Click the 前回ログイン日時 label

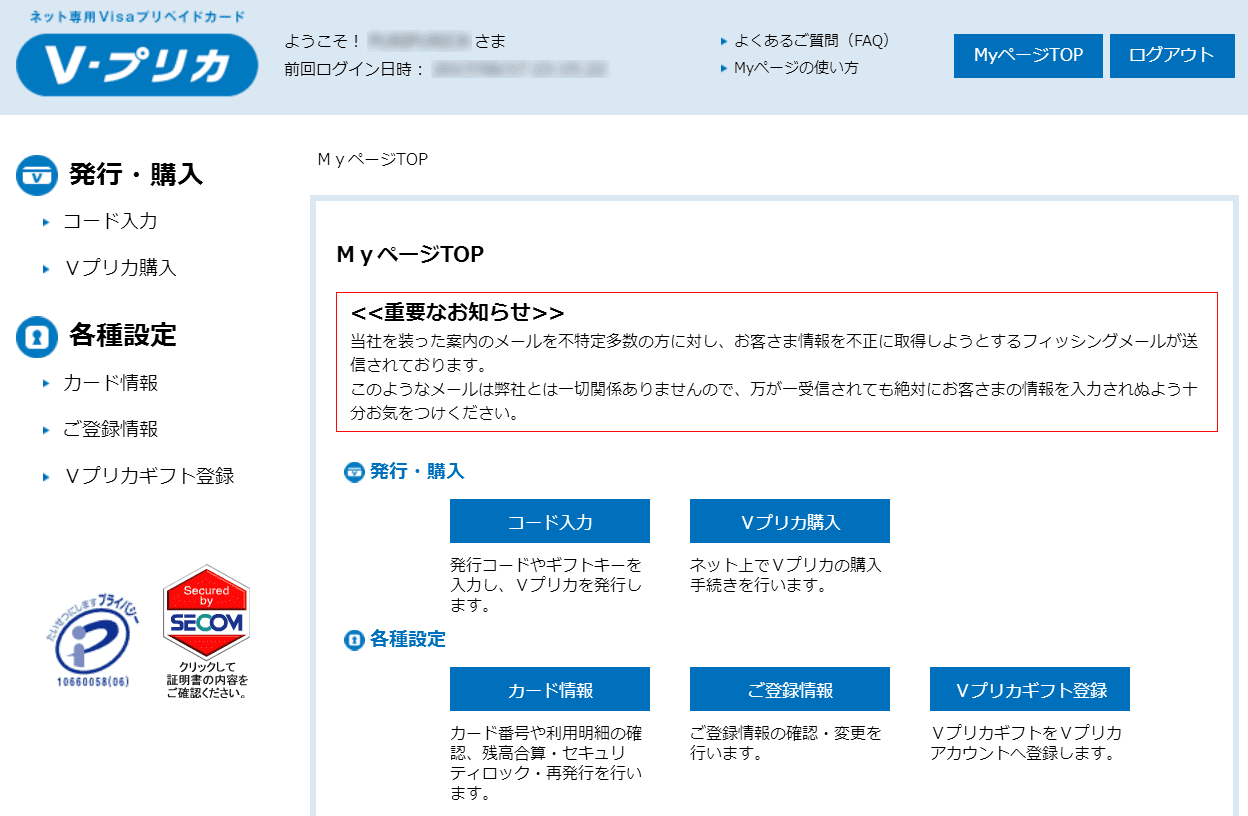355,69
